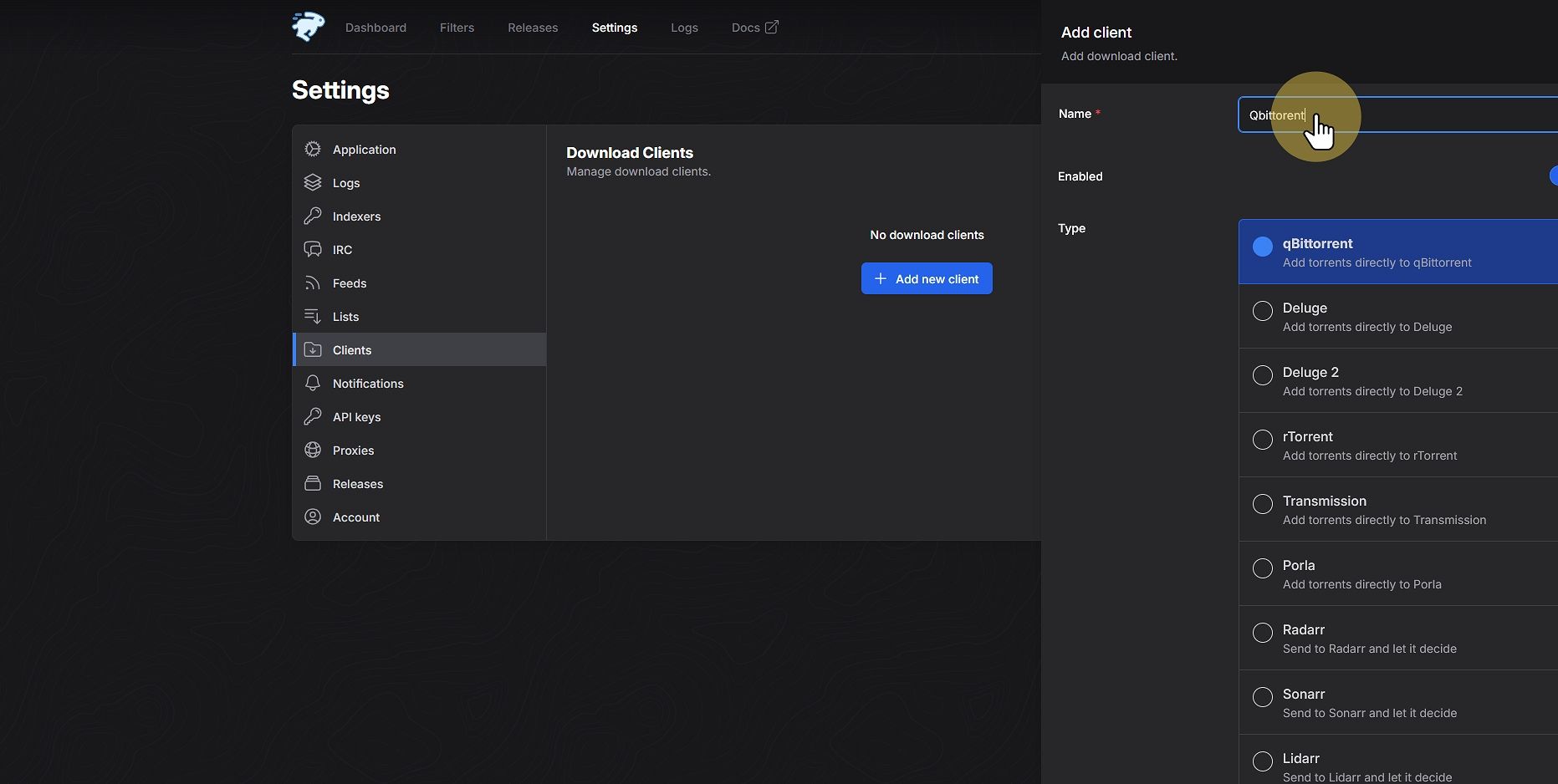Open the Dashboard nav tab
Image resolution: width=1558 pixels, height=784 pixels.
(x=375, y=28)
